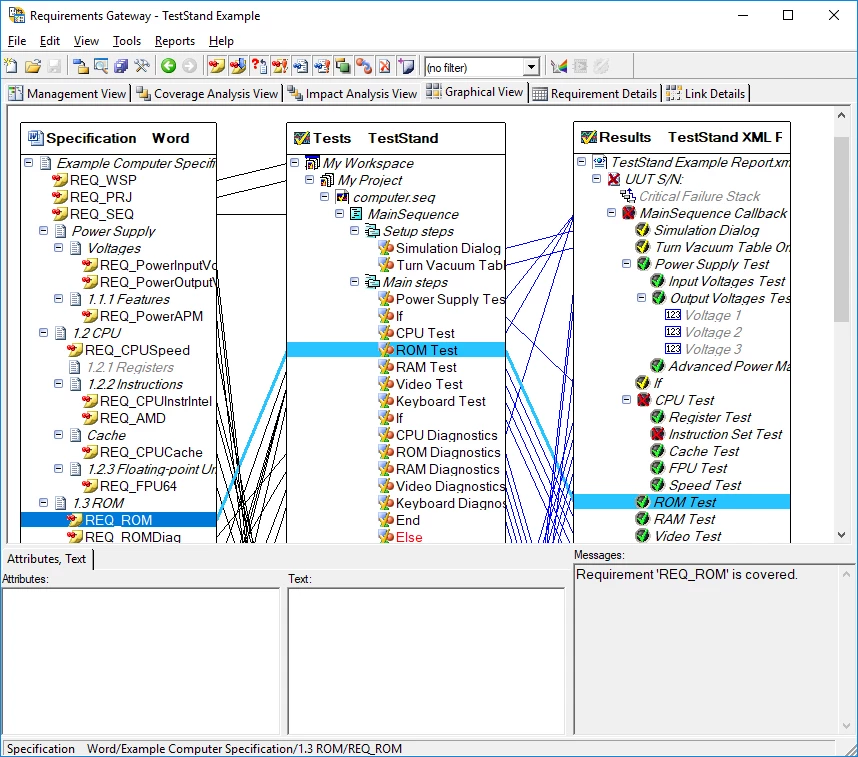Select Speed Test in the Results tree
This screenshot has height=757, width=858.
tap(705, 485)
